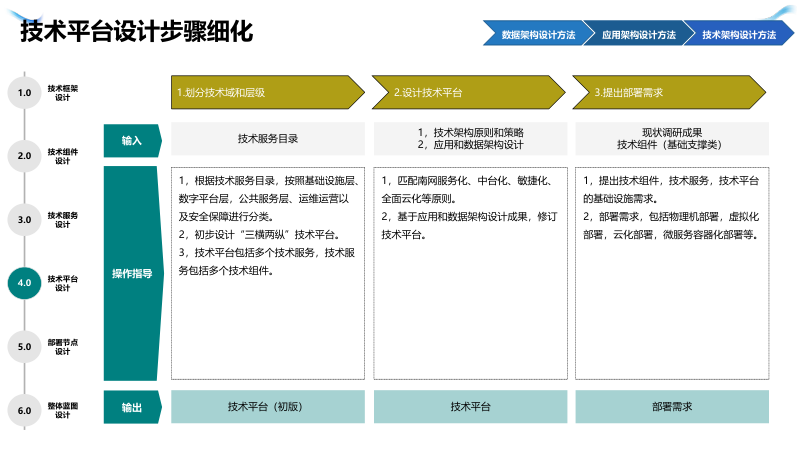This screenshot has height=450, width=800.
Task: Click the 技术框架设计 step label
Action: 63,93
